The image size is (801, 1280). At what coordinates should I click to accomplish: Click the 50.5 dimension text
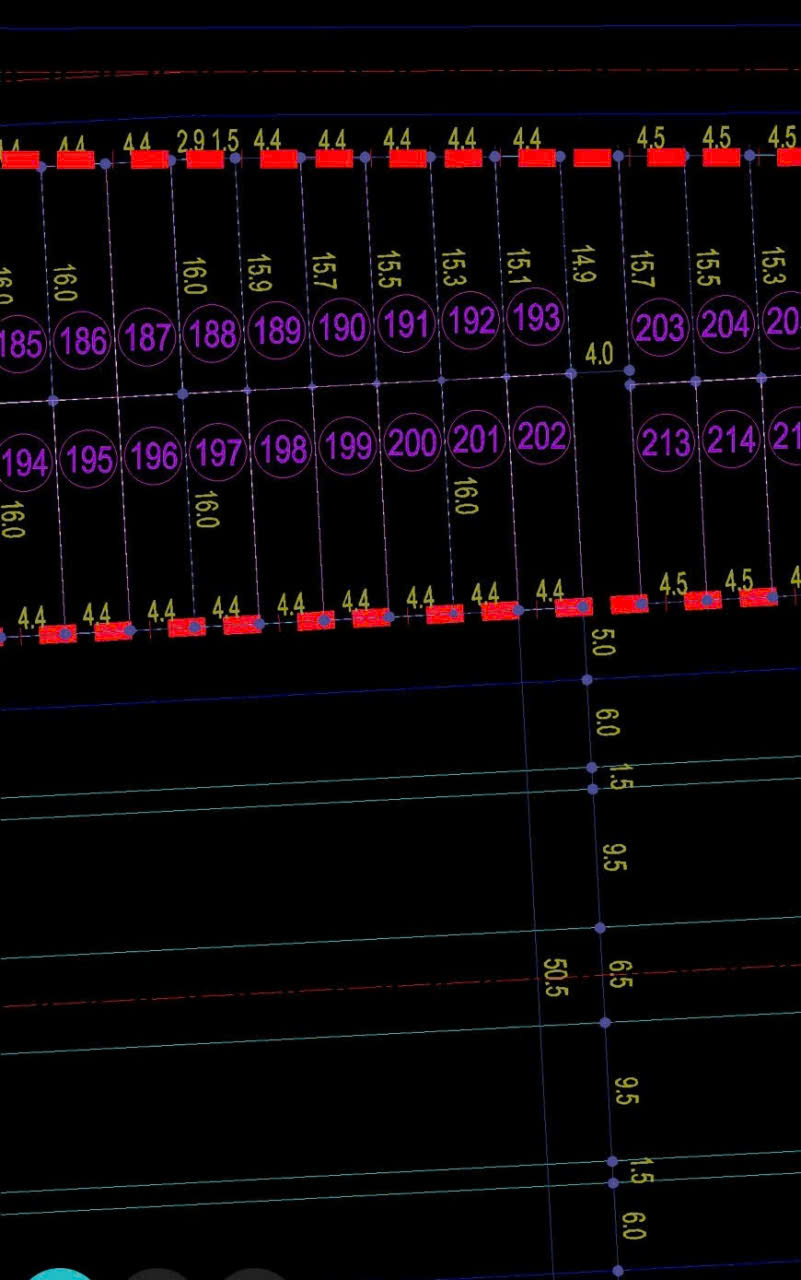pos(554,977)
